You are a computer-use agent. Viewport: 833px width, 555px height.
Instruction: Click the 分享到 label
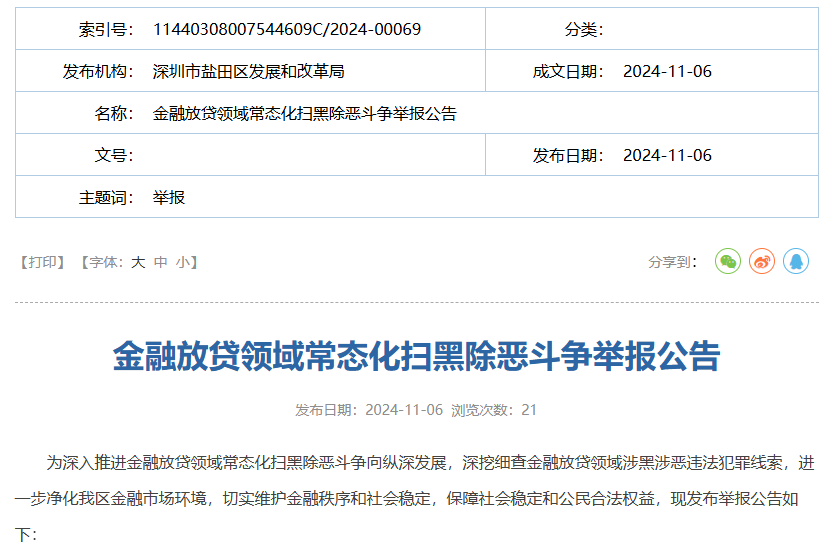672,262
